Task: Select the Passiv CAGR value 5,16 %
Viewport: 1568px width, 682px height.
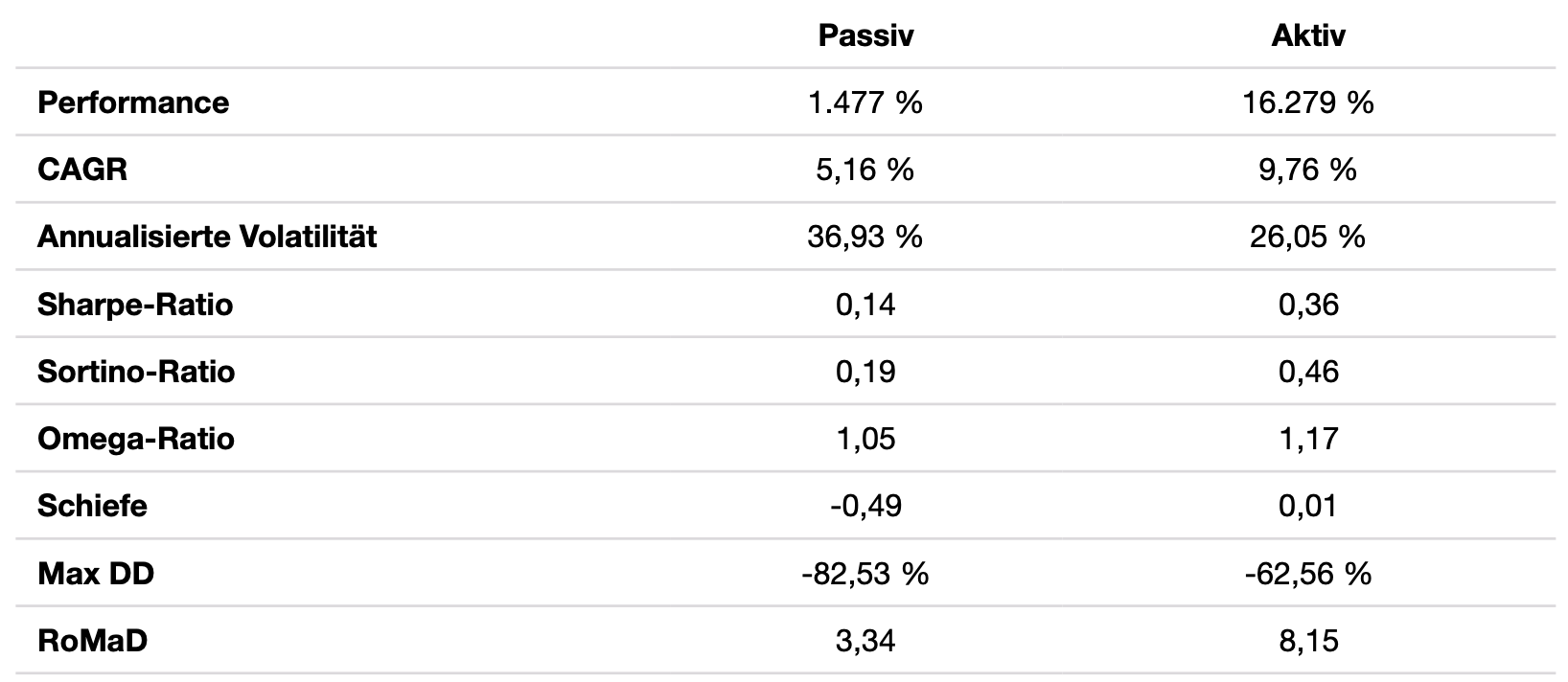Action: tap(865, 170)
